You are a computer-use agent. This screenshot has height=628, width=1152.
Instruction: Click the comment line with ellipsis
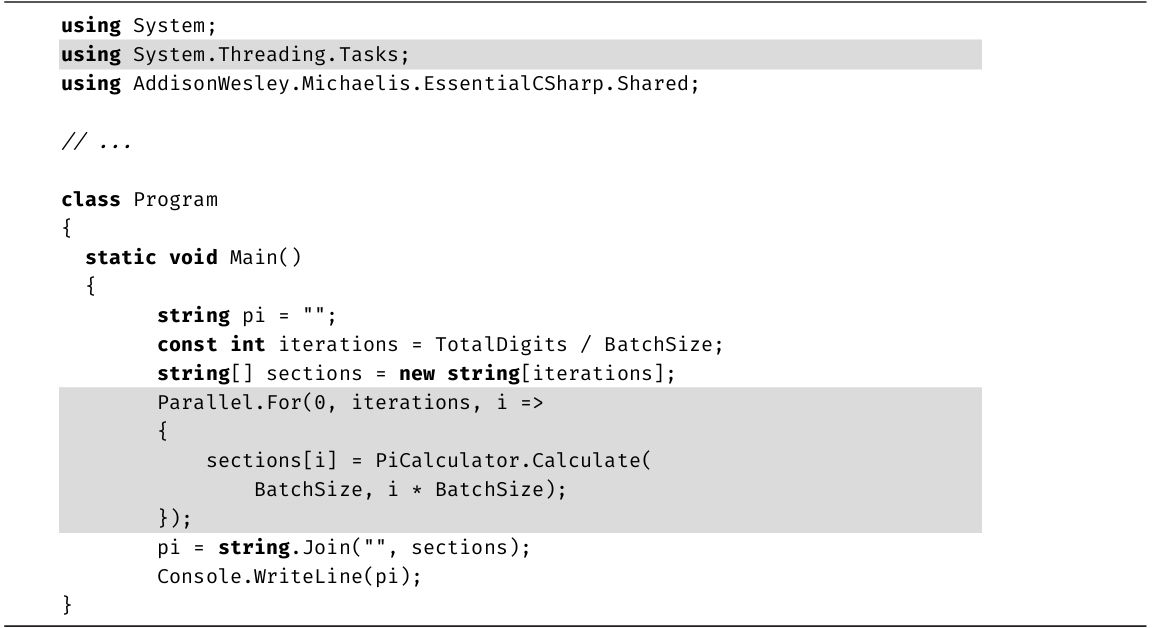point(97,142)
